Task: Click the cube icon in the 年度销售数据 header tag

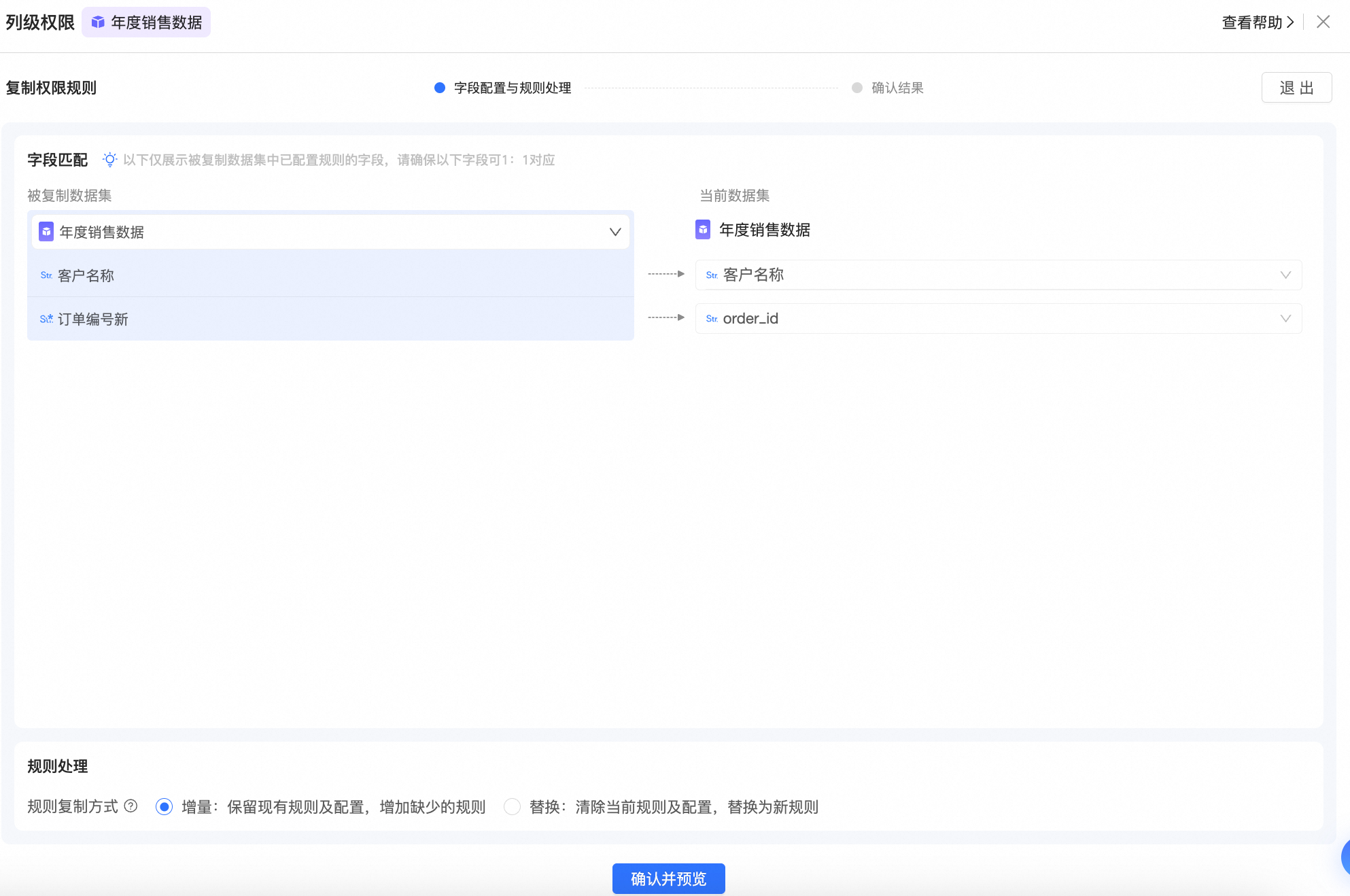Action: pos(98,22)
